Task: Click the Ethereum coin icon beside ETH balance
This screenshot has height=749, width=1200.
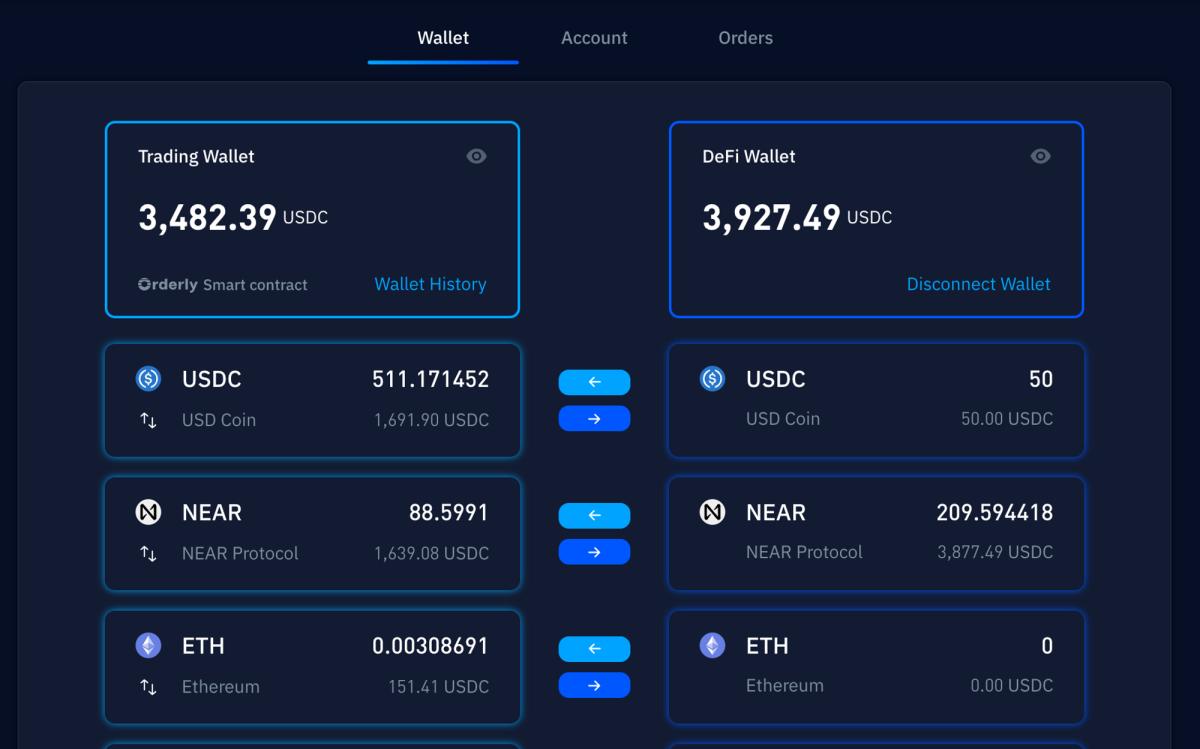Action: click(x=148, y=646)
